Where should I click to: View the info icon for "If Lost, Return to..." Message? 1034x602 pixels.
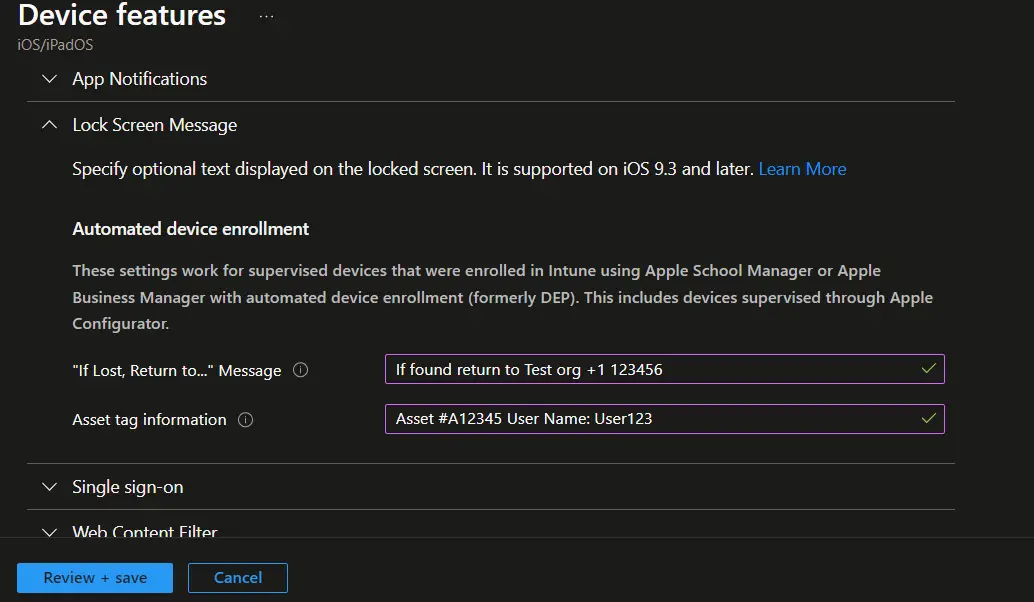[300, 369]
